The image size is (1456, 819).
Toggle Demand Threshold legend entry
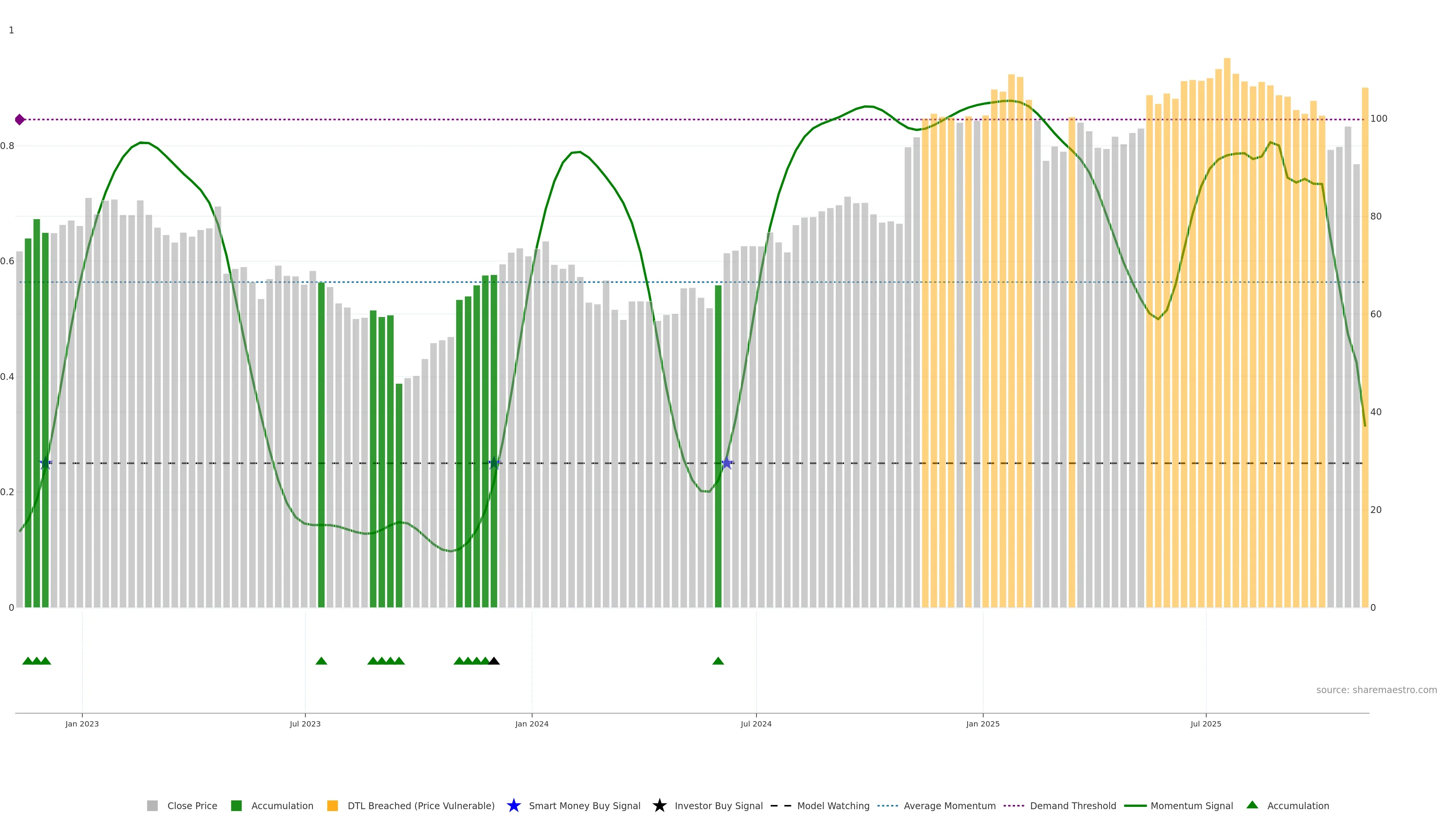tap(1072, 806)
